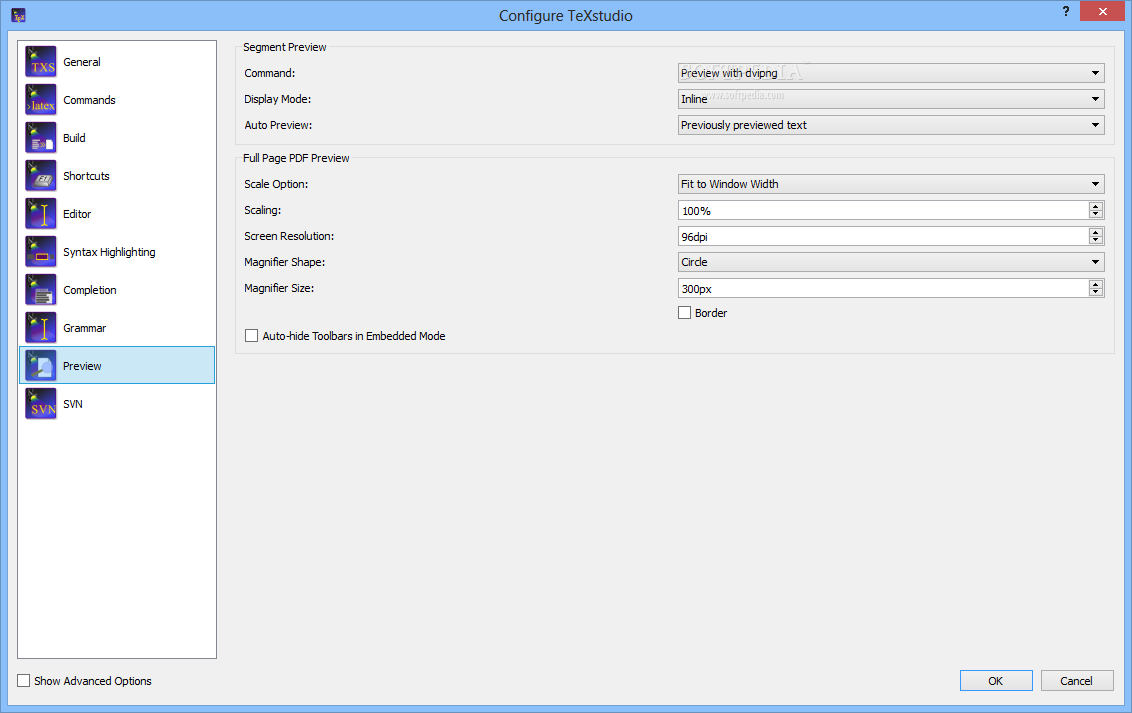1132x713 pixels.
Task: Confirm settings with the OK button
Action: (x=996, y=681)
